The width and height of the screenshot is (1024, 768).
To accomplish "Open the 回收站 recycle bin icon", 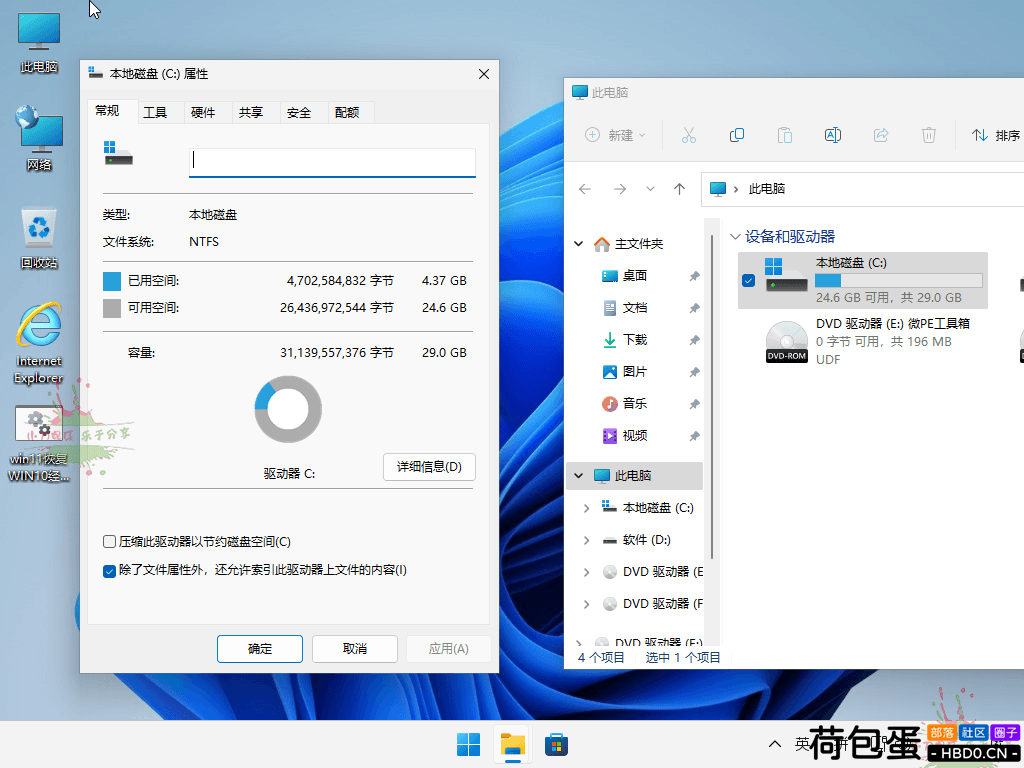I will pos(39,237).
